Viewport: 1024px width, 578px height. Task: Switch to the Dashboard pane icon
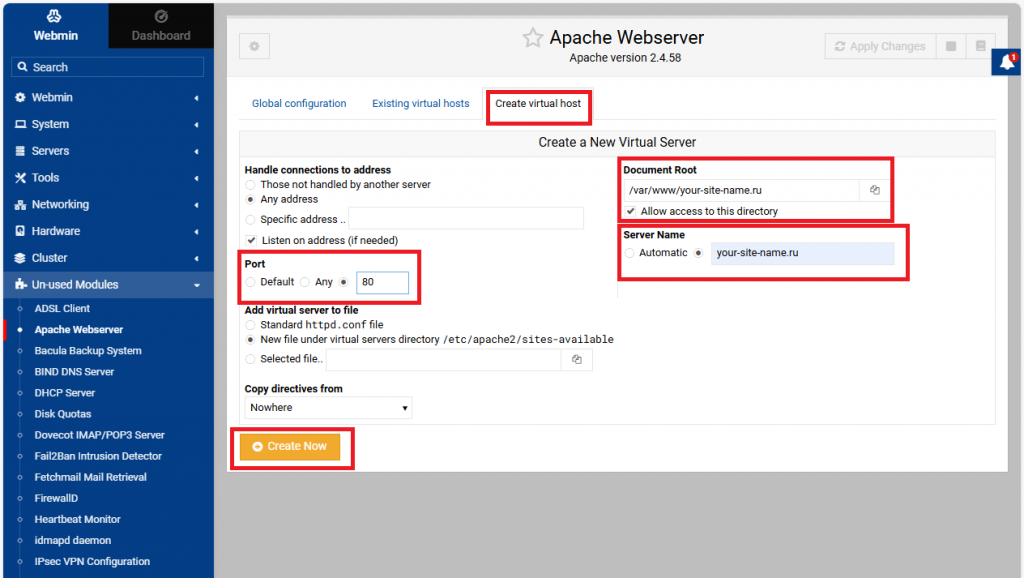(161, 17)
